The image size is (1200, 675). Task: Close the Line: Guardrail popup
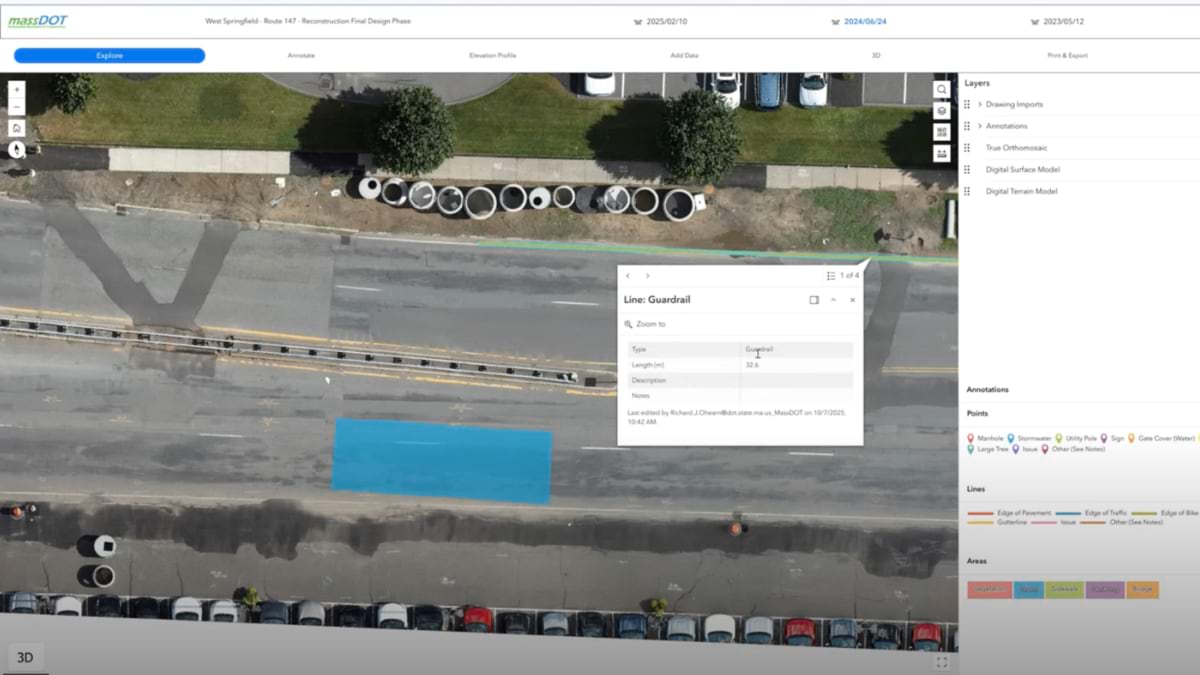853,300
